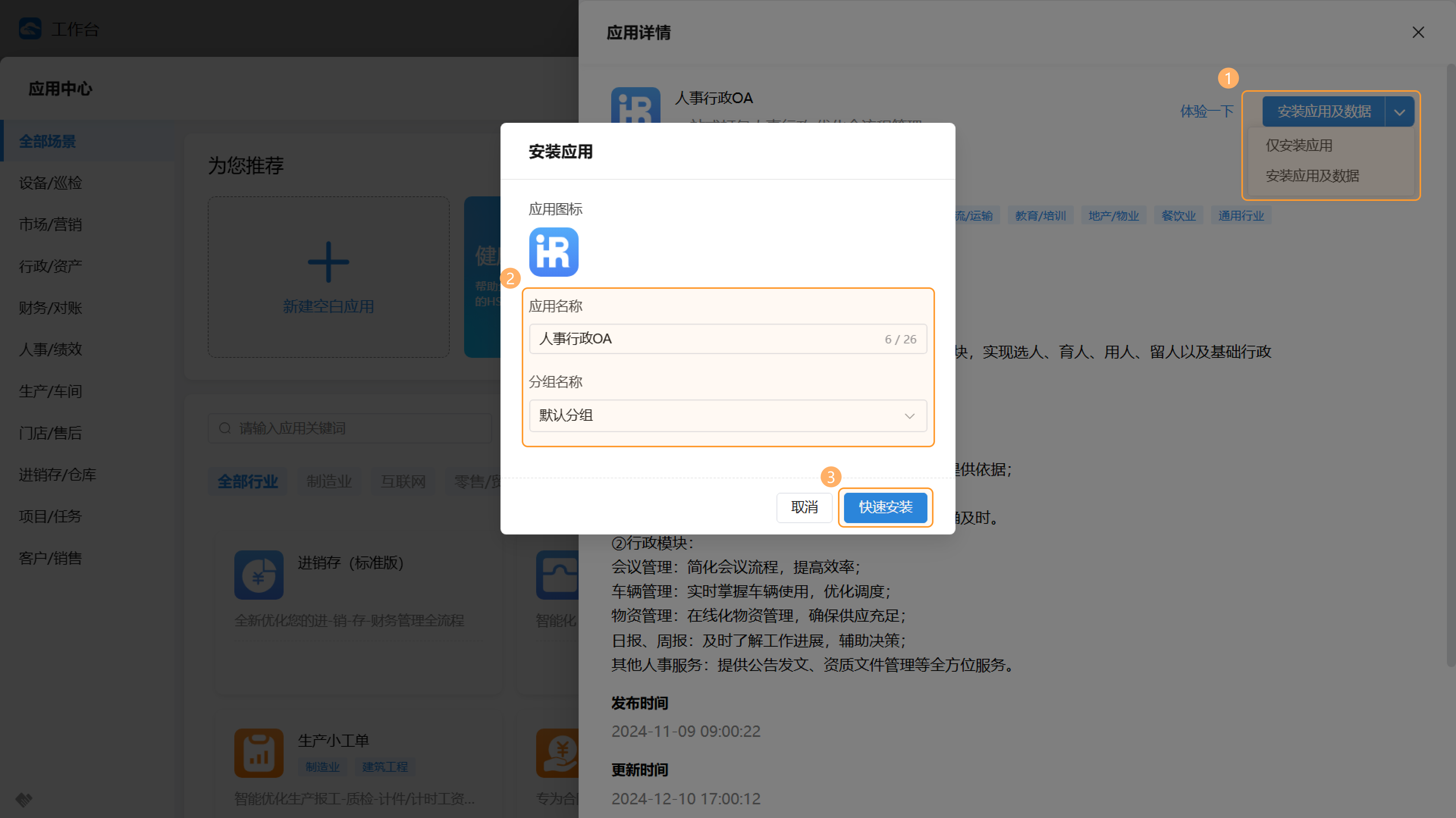Click 快速安装 to install the app
1456x818 pixels.
tap(885, 507)
